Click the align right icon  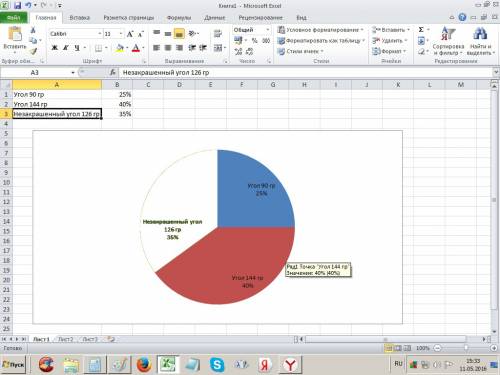point(179,48)
